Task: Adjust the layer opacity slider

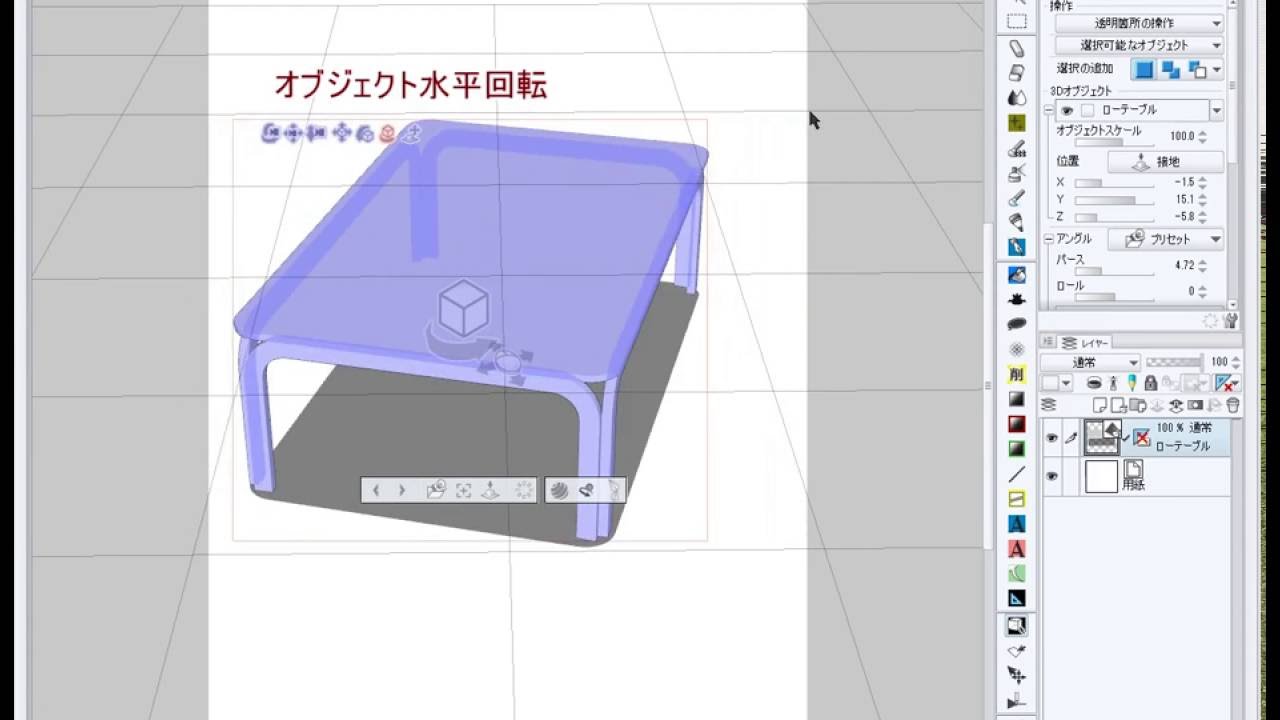Action: click(1173, 362)
